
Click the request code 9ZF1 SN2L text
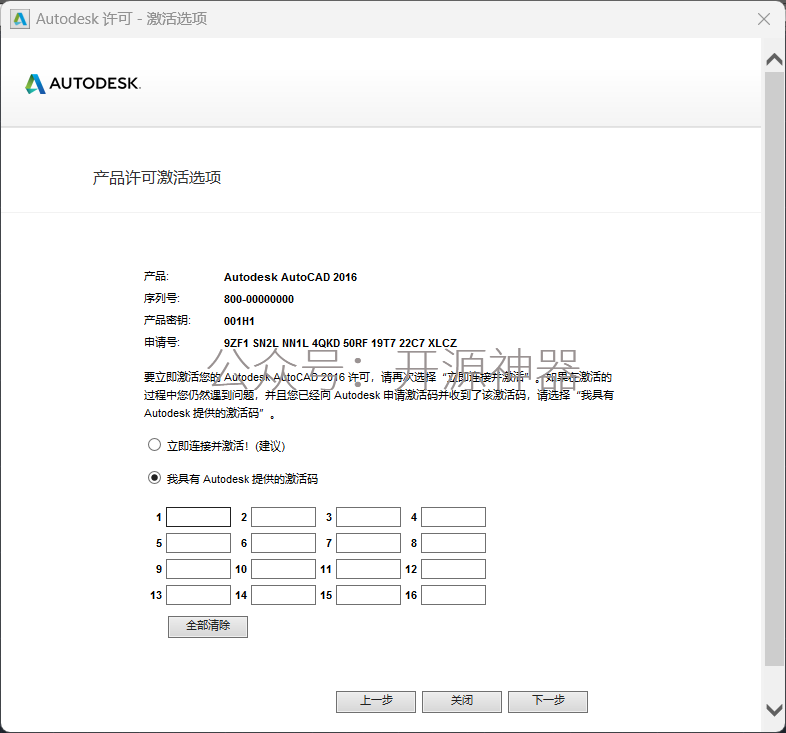340,343
